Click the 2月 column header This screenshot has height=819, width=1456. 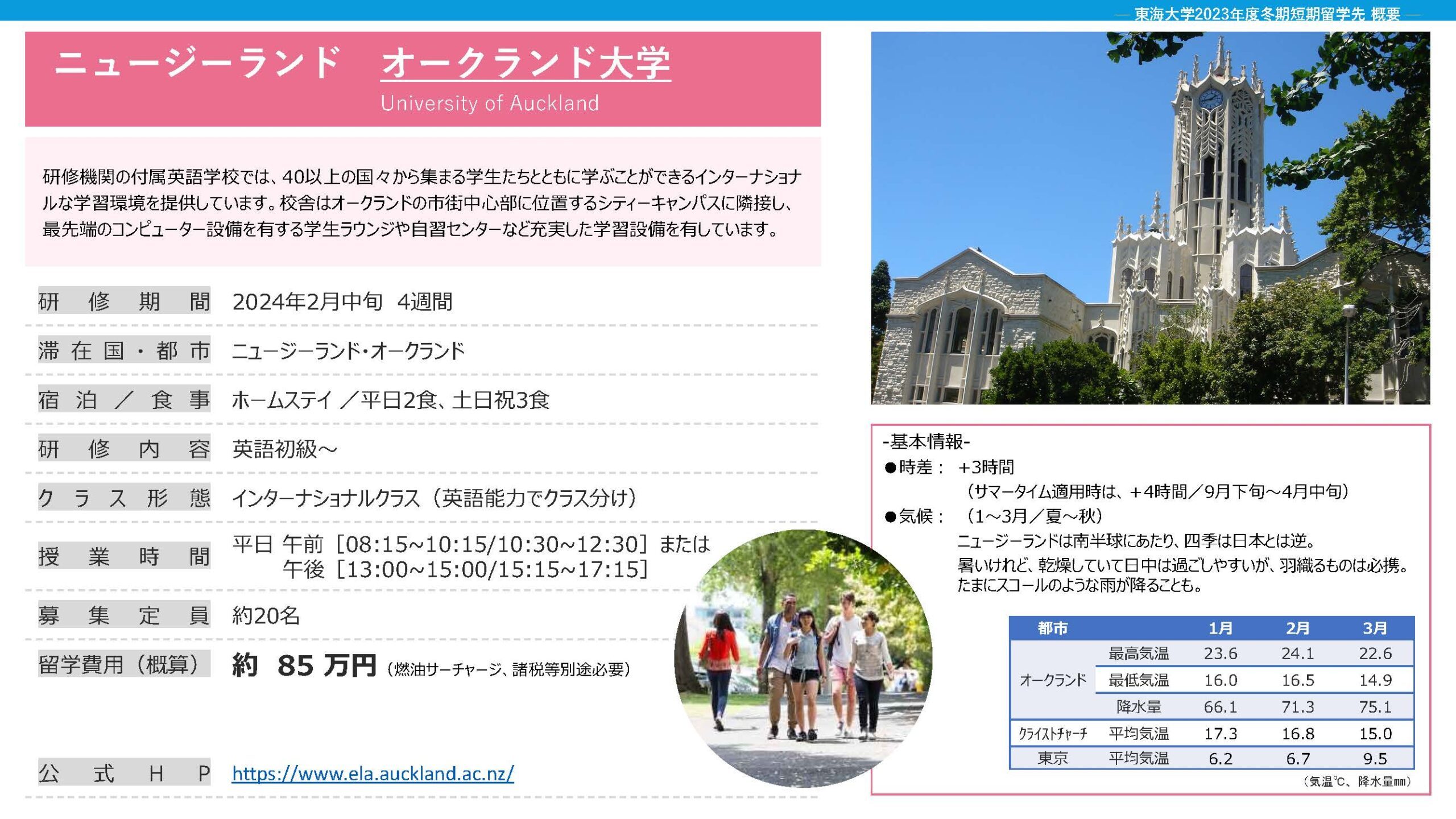click(x=1298, y=628)
